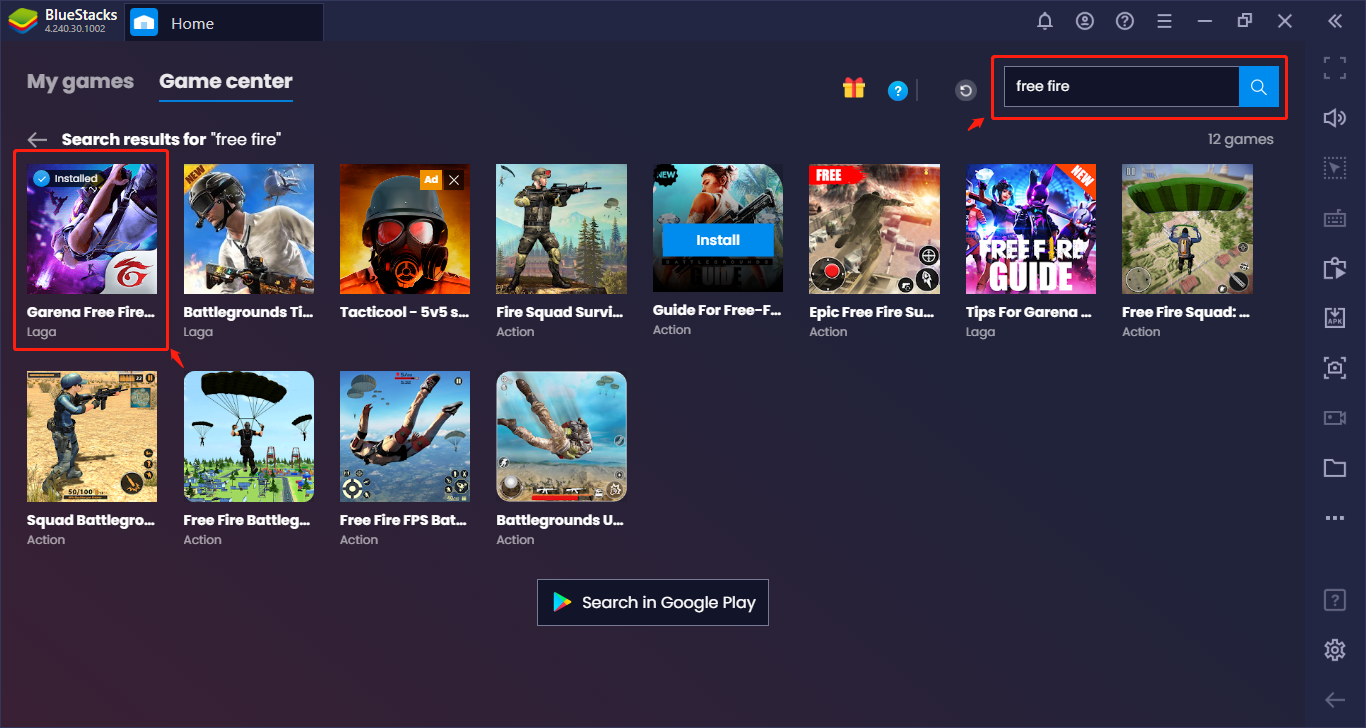The width and height of the screenshot is (1366, 728).
Task: Open the media folder icon
Action: [x=1335, y=468]
